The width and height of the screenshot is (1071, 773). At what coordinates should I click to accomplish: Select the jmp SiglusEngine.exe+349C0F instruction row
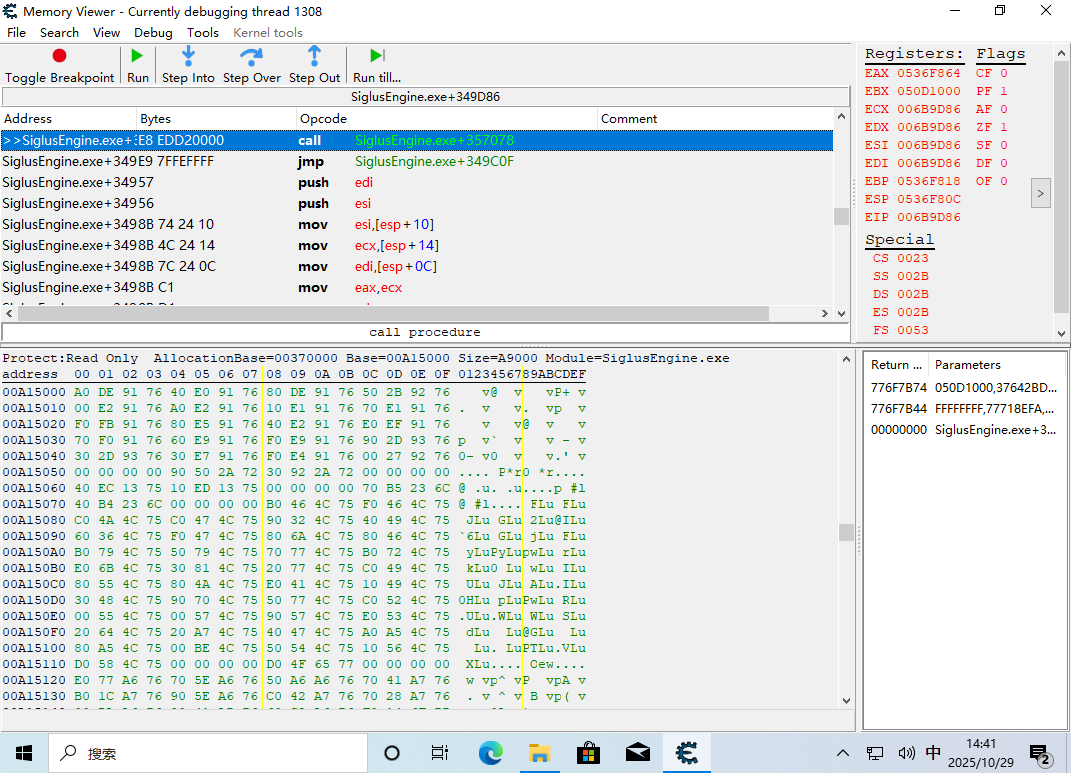pos(400,161)
